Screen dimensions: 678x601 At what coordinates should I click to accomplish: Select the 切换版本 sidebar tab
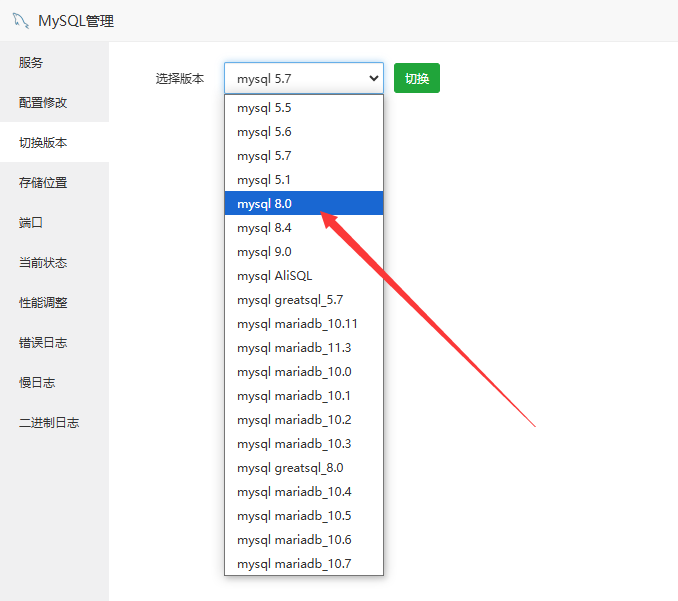click(54, 142)
